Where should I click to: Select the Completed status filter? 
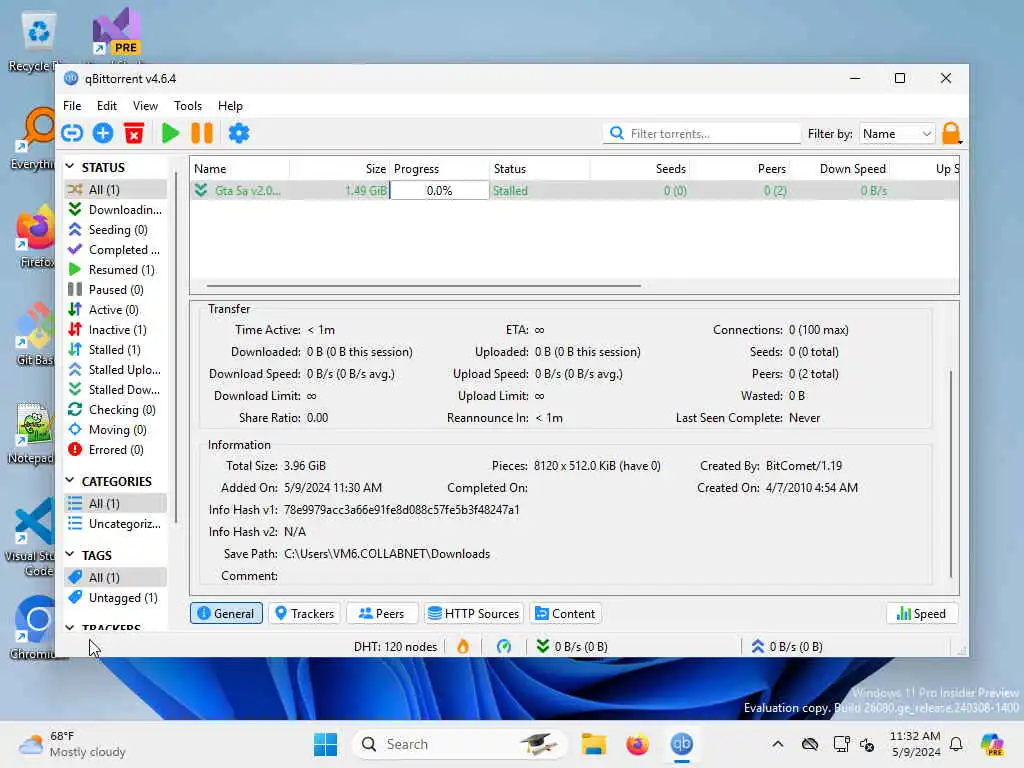pyautogui.click(x=115, y=249)
